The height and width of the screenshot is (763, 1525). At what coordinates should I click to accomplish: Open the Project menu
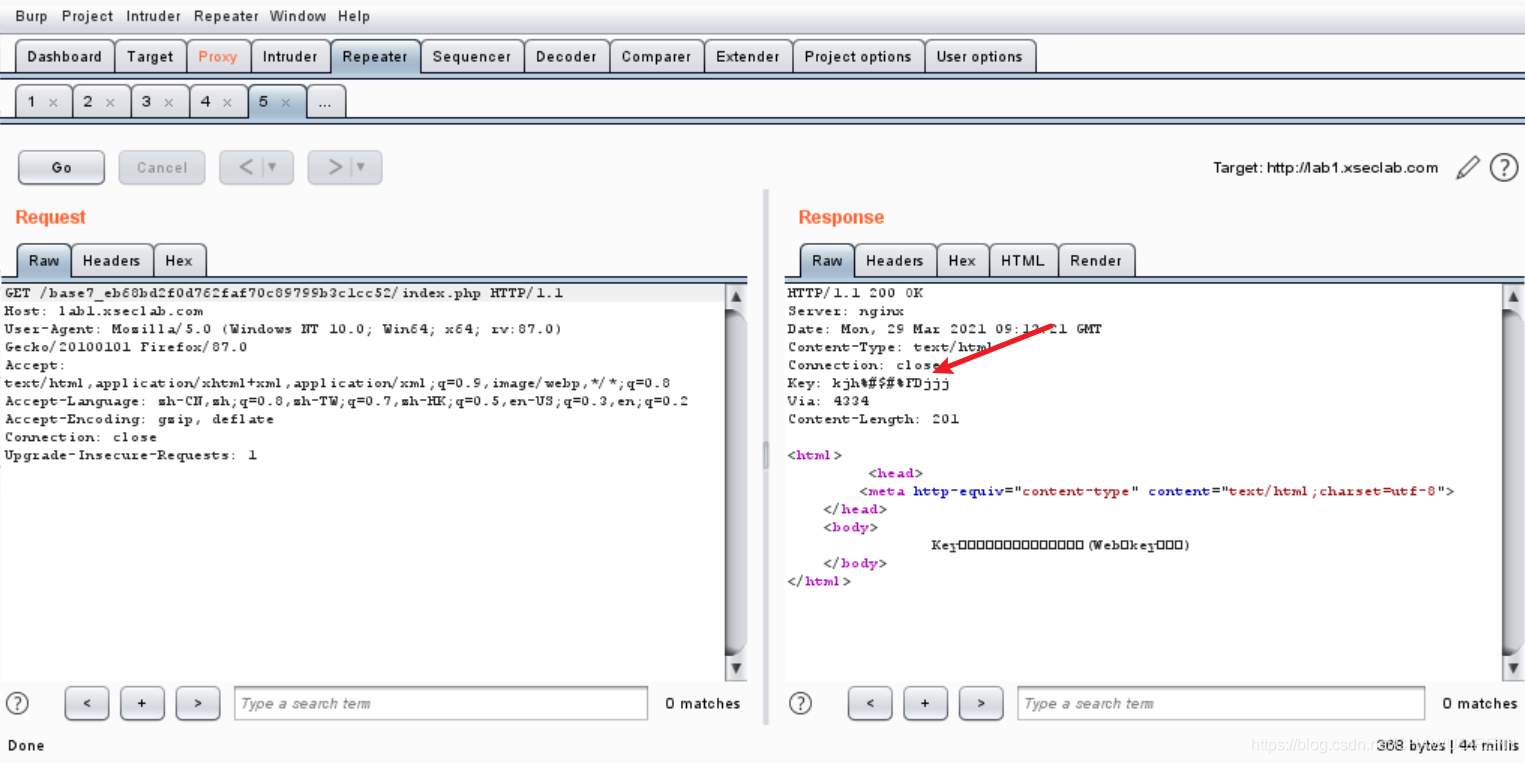pyautogui.click(x=87, y=16)
